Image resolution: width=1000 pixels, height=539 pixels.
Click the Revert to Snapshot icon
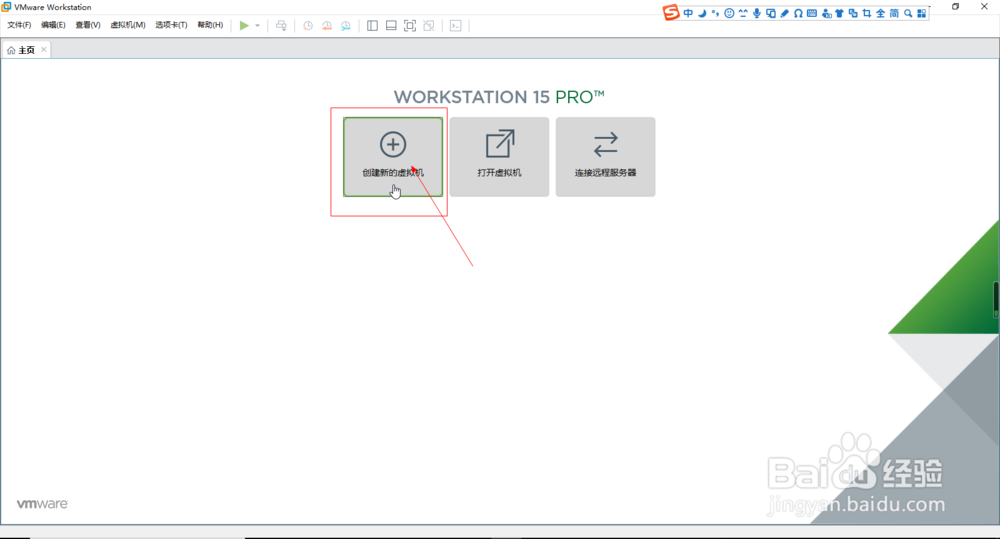[327, 26]
